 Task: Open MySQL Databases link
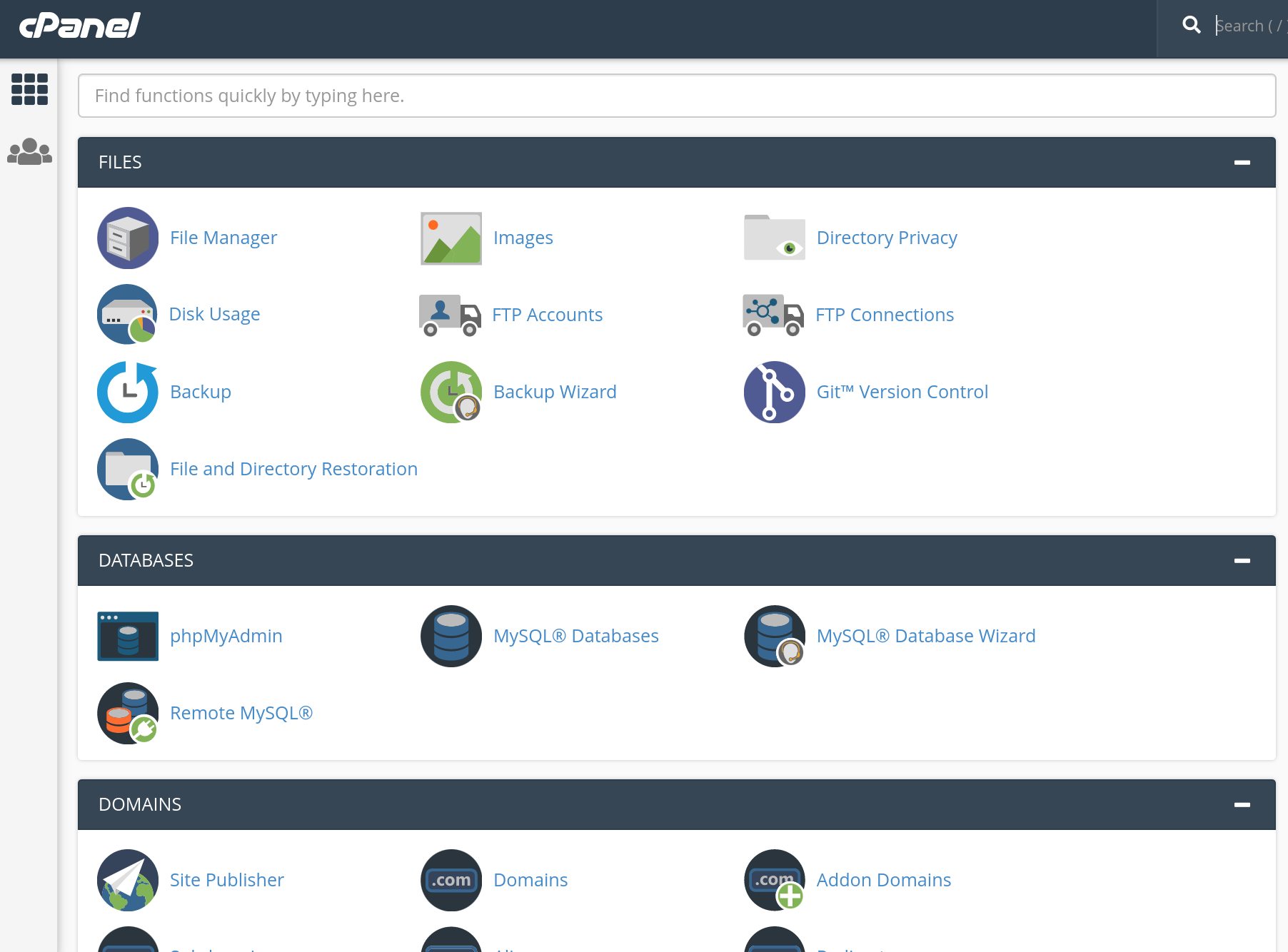tap(576, 636)
